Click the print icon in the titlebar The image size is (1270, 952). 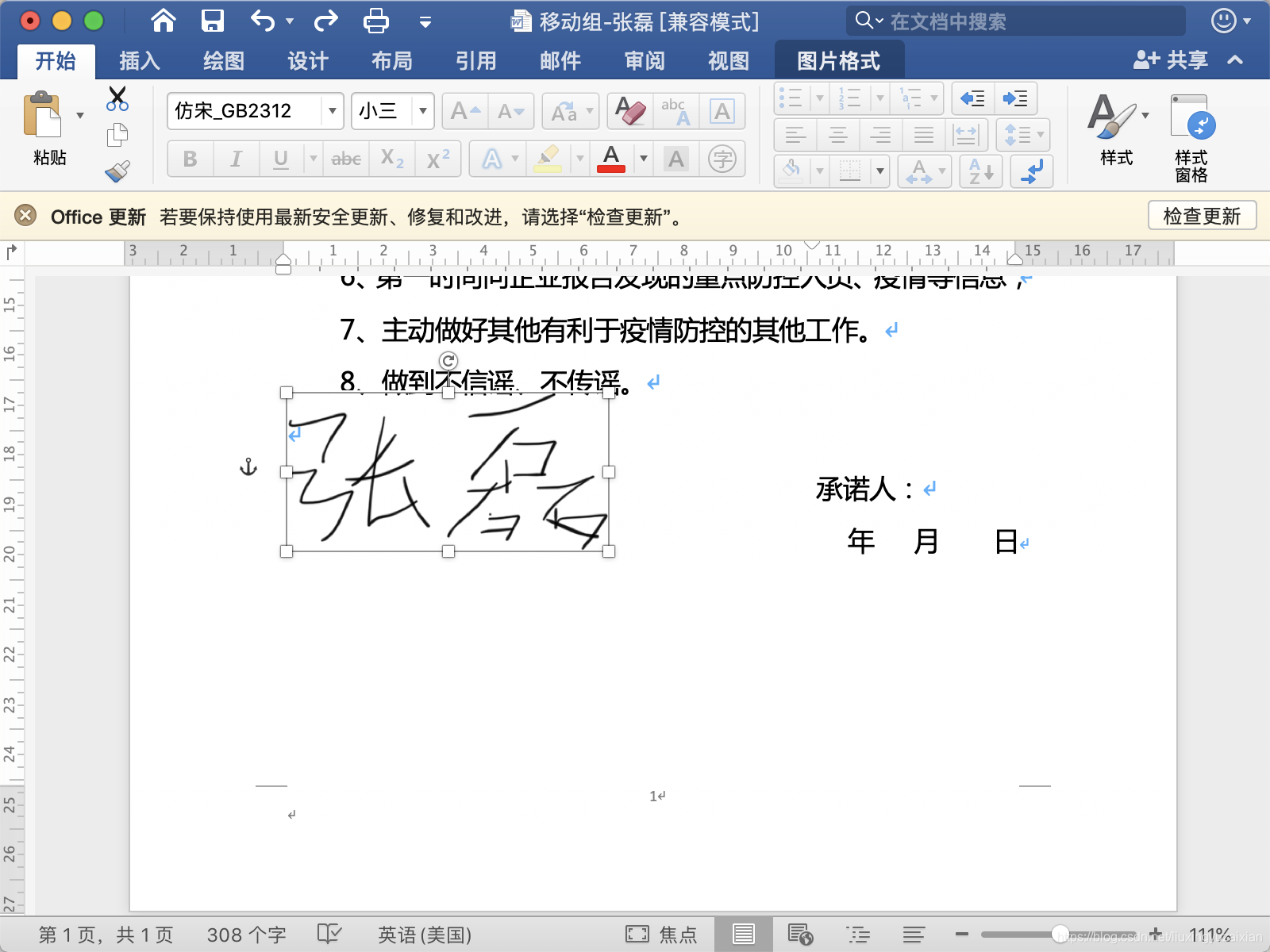point(375,21)
